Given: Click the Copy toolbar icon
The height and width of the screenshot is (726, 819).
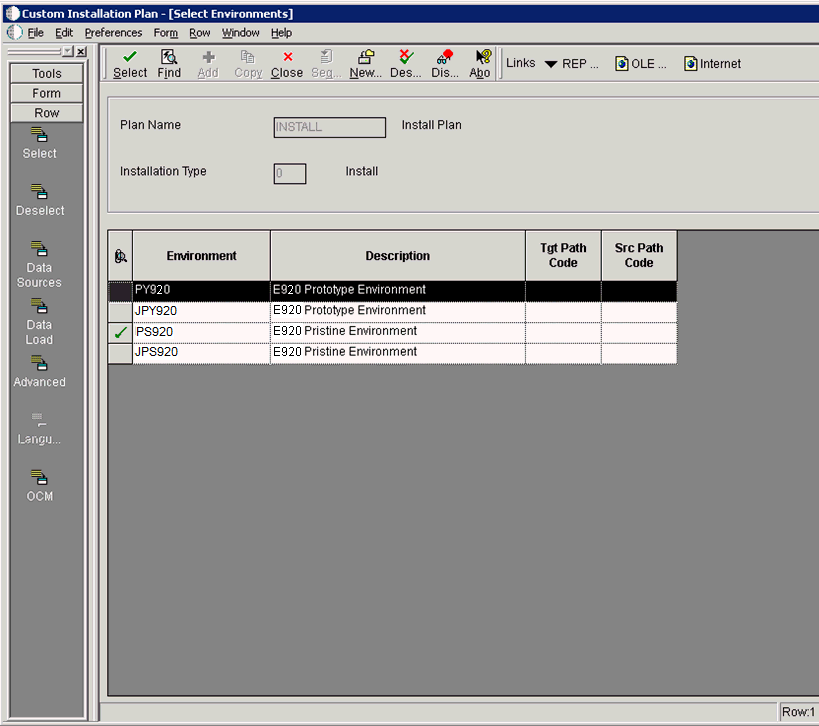Looking at the screenshot, I should (x=248, y=56).
